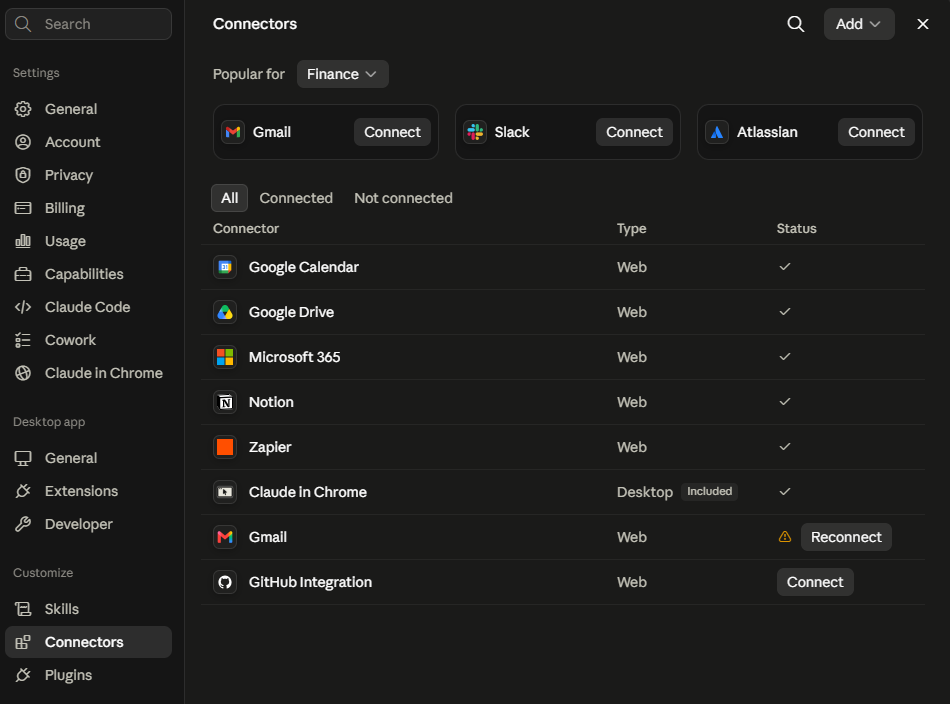Viewport: 950px width, 704px height.
Task: Connect the Gmail popular card
Action: (392, 132)
